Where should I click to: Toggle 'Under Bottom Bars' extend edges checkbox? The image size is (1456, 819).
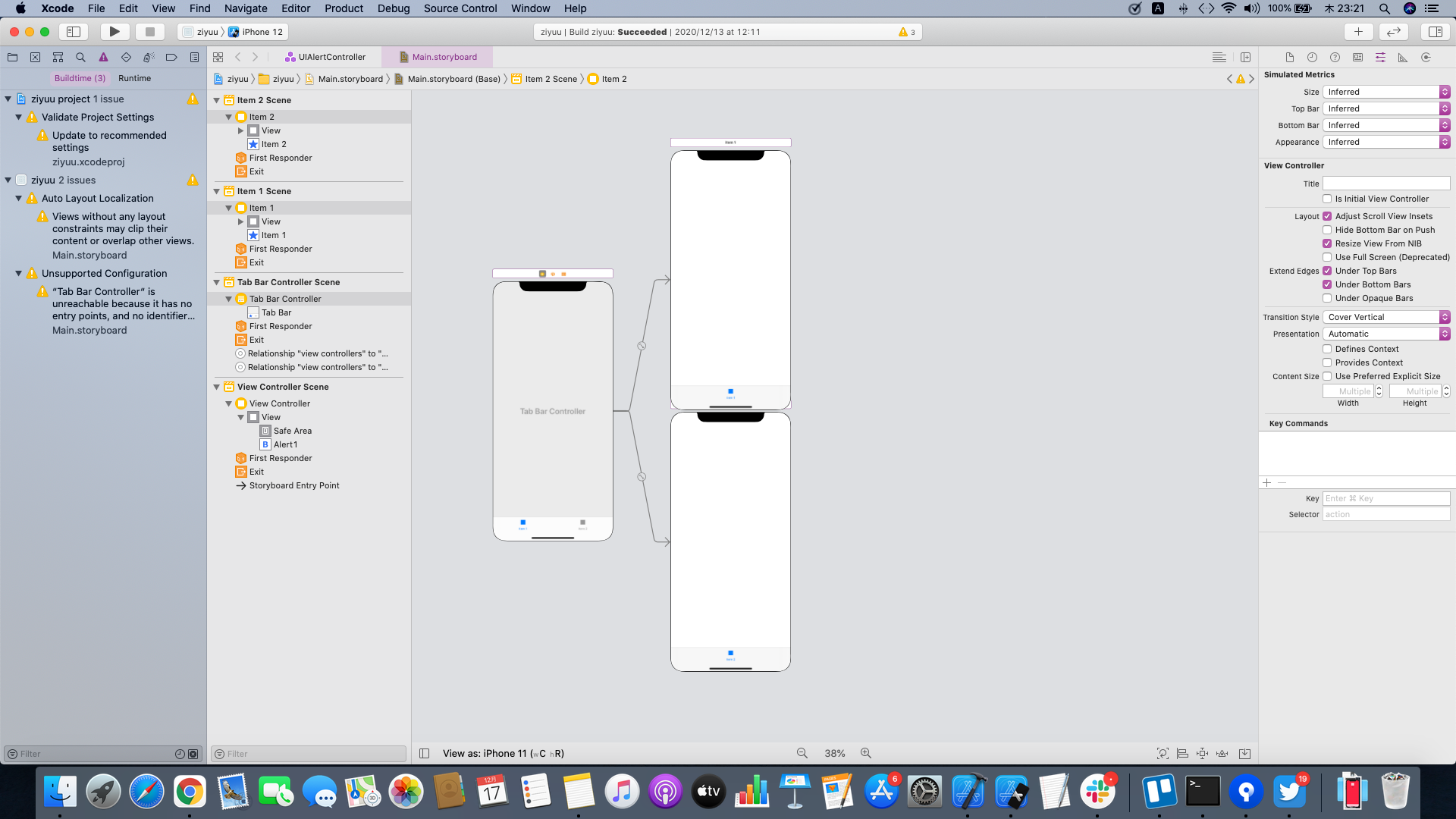(1328, 284)
